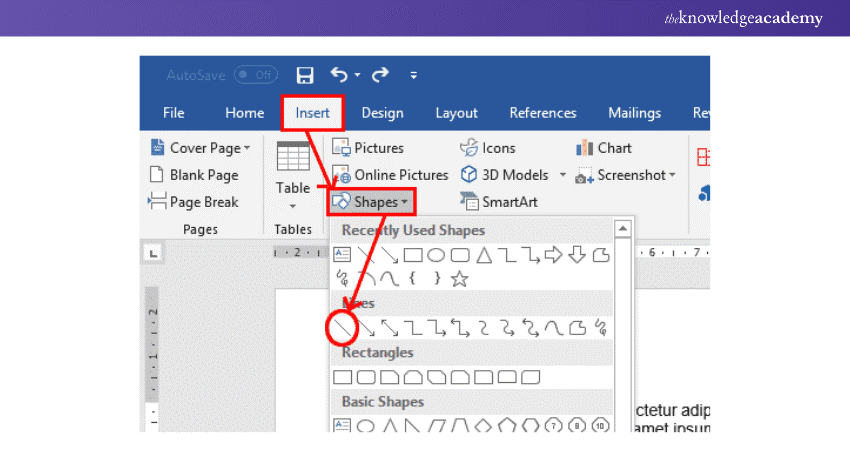Select the 5-point star in recent shapes

tap(459, 279)
